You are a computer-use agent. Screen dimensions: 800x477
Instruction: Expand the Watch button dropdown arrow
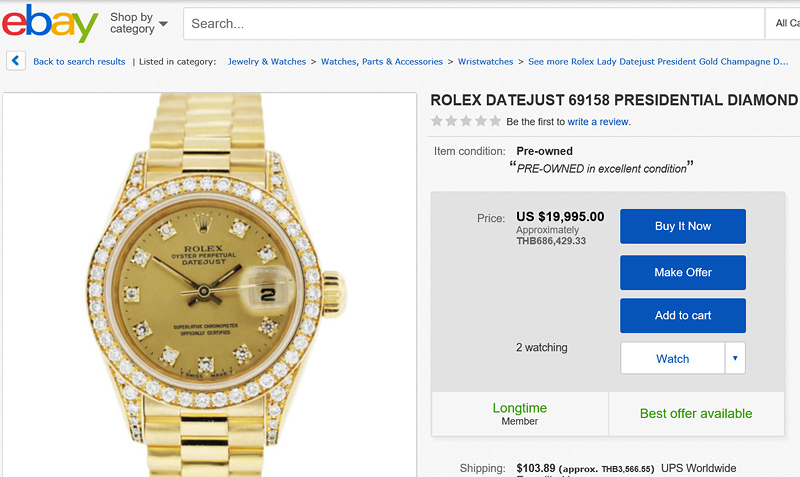[735, 358]
